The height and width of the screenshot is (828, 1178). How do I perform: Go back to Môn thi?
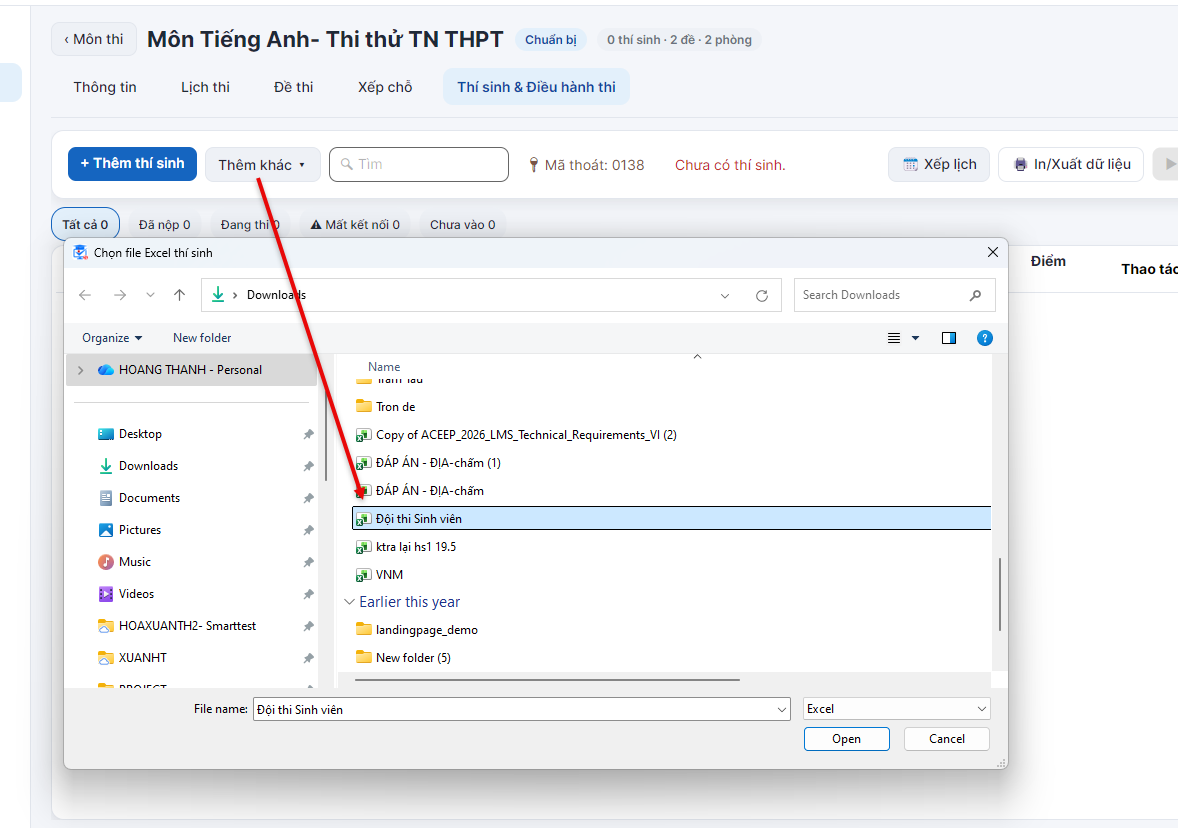pyautogui.click(x=94, y=39)
